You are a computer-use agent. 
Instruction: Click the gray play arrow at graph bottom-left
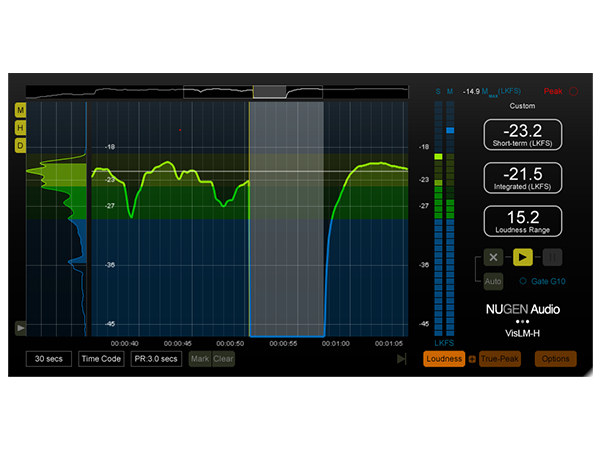[x=21, y=328]
